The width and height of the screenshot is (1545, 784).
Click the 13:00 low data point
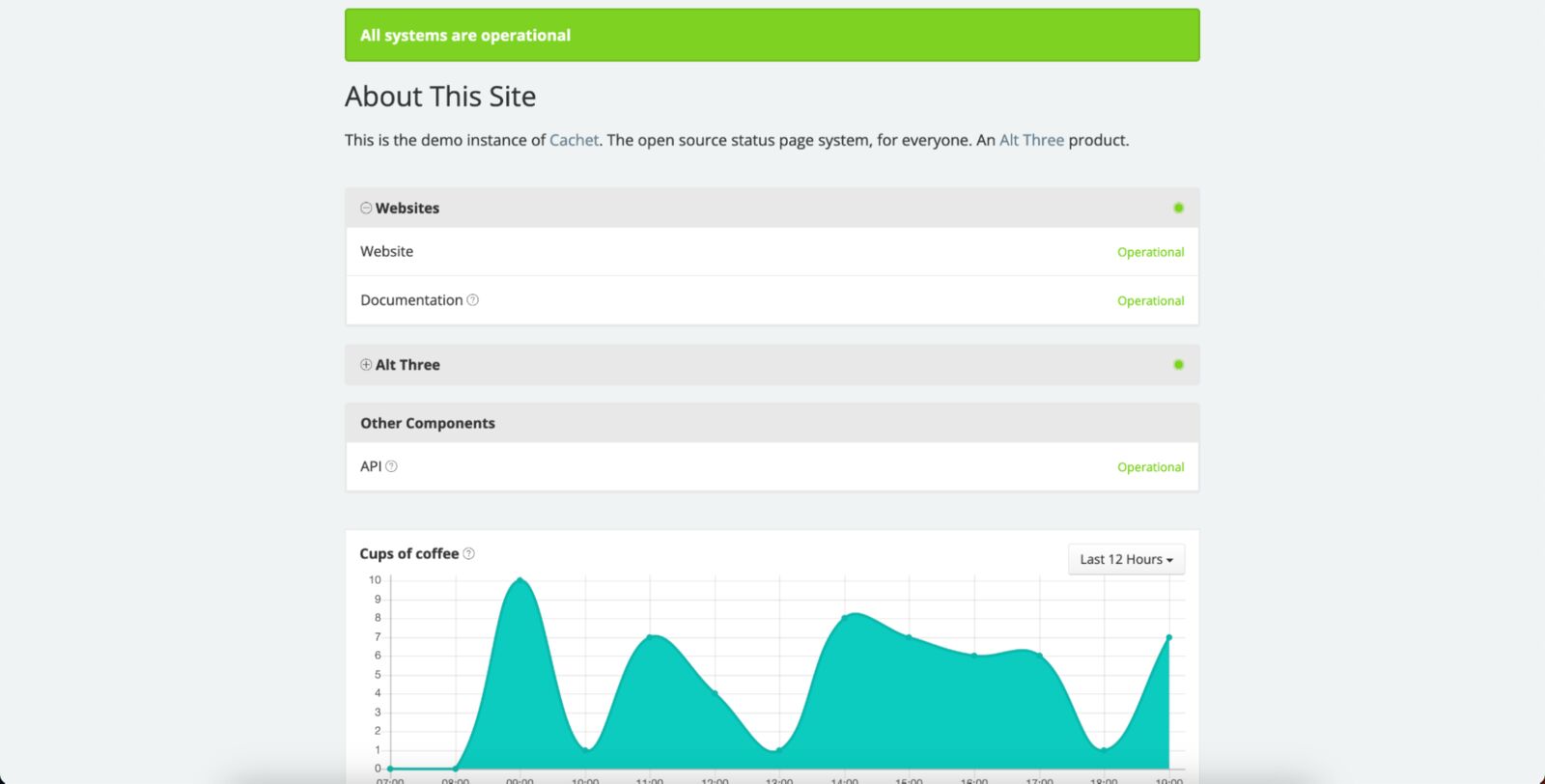coord(779,750)
